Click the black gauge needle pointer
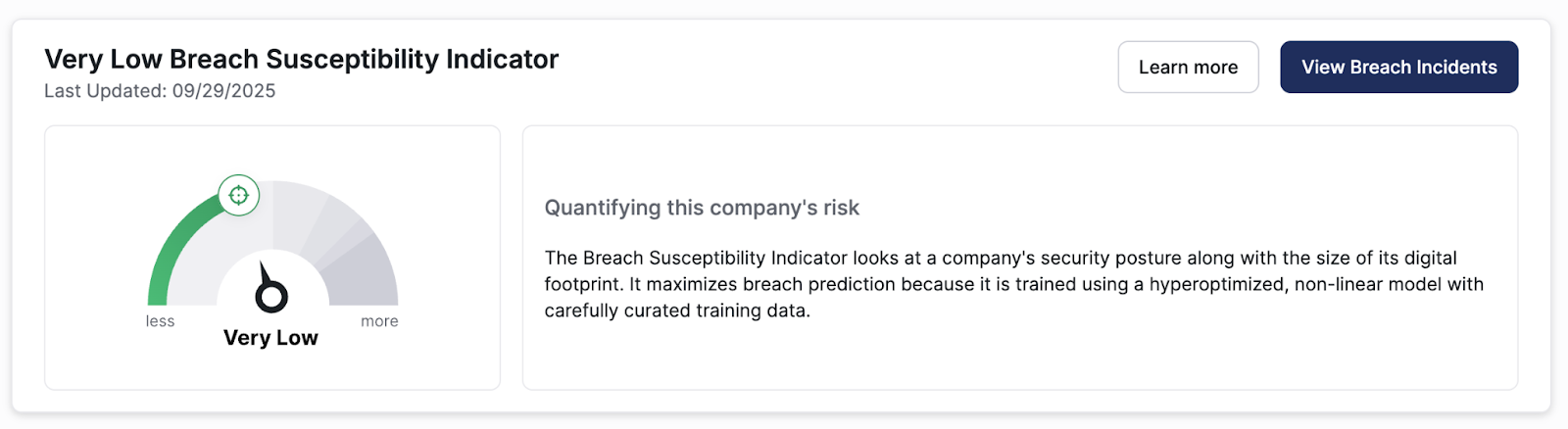Viewport: 1568px width, 429px height. (265, 273)
